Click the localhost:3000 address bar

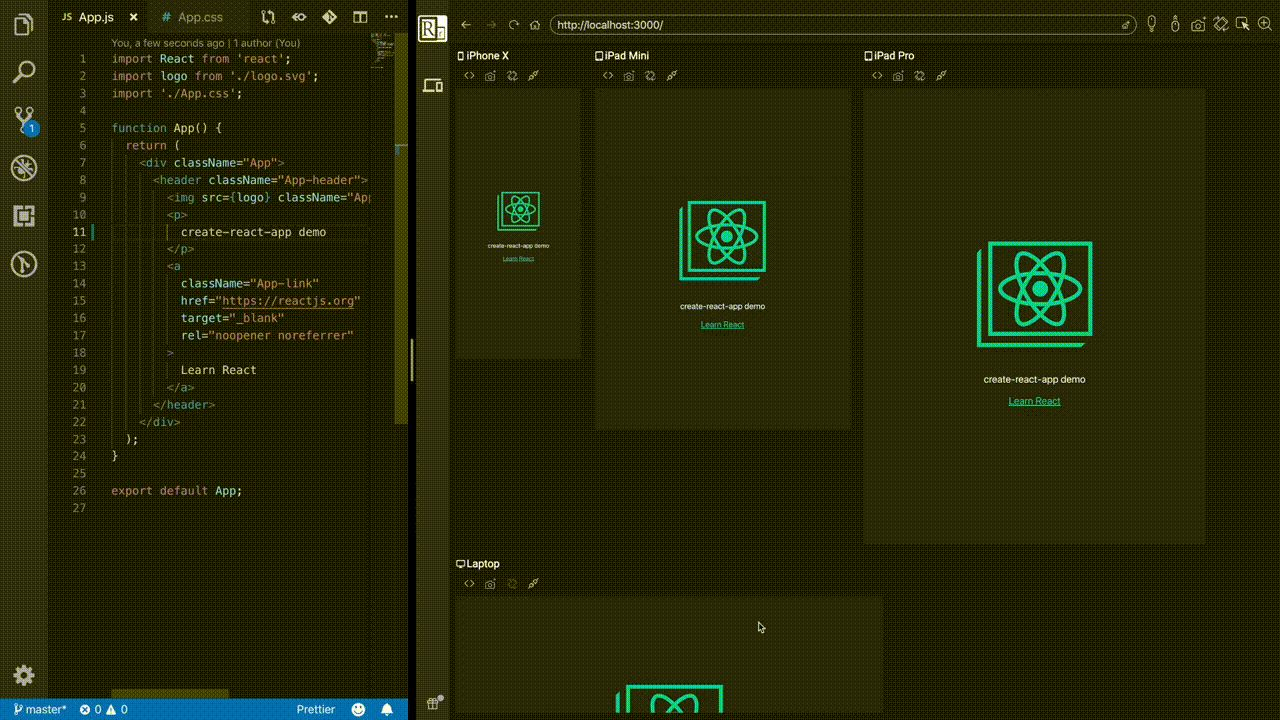(x=843, y=25)
